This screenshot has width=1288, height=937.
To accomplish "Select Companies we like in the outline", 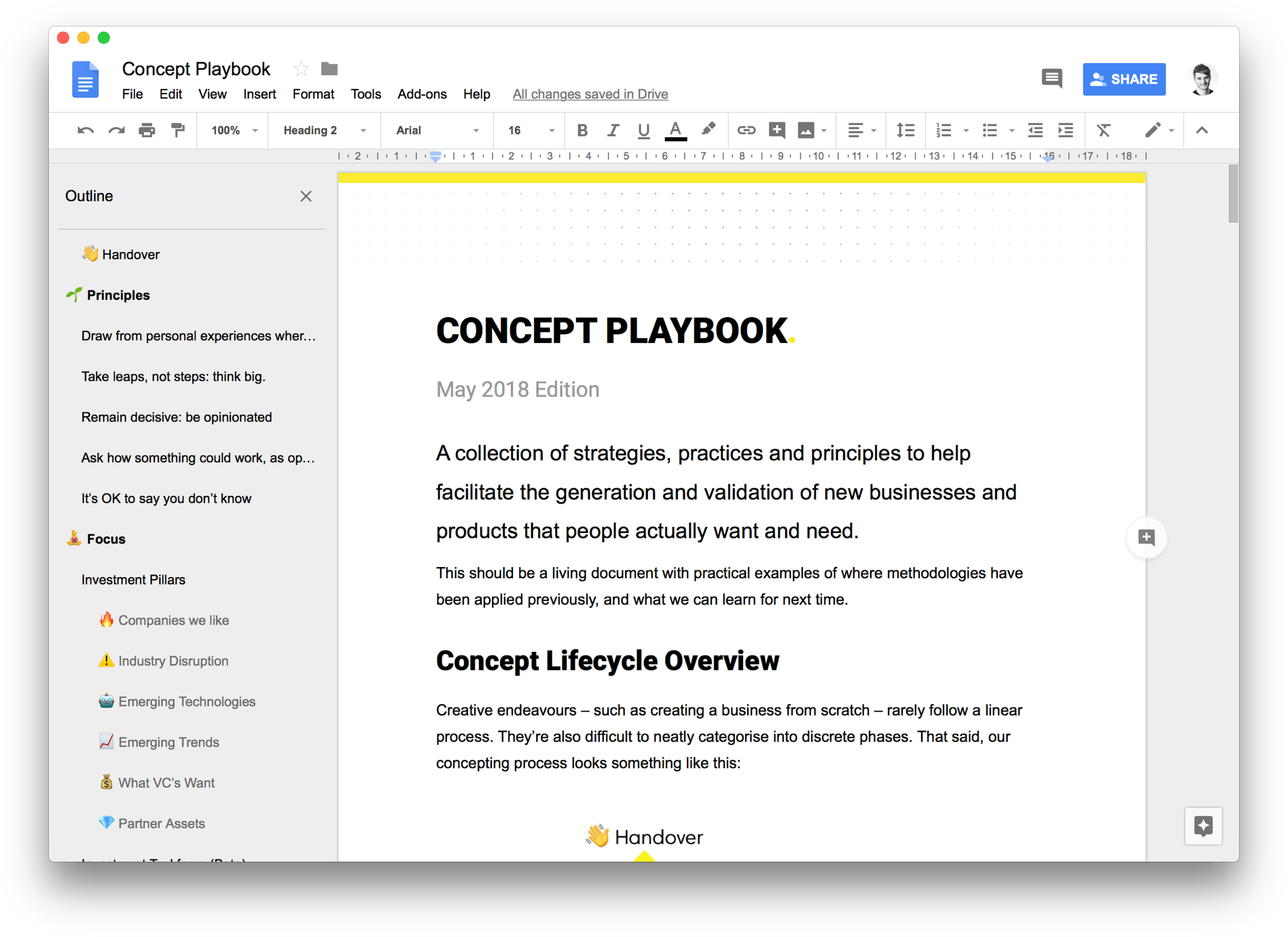I will coord(164,620).
